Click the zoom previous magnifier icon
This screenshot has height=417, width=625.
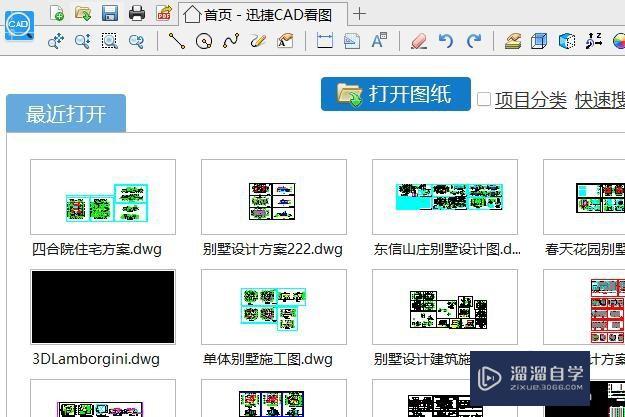(x=136, y=41)
